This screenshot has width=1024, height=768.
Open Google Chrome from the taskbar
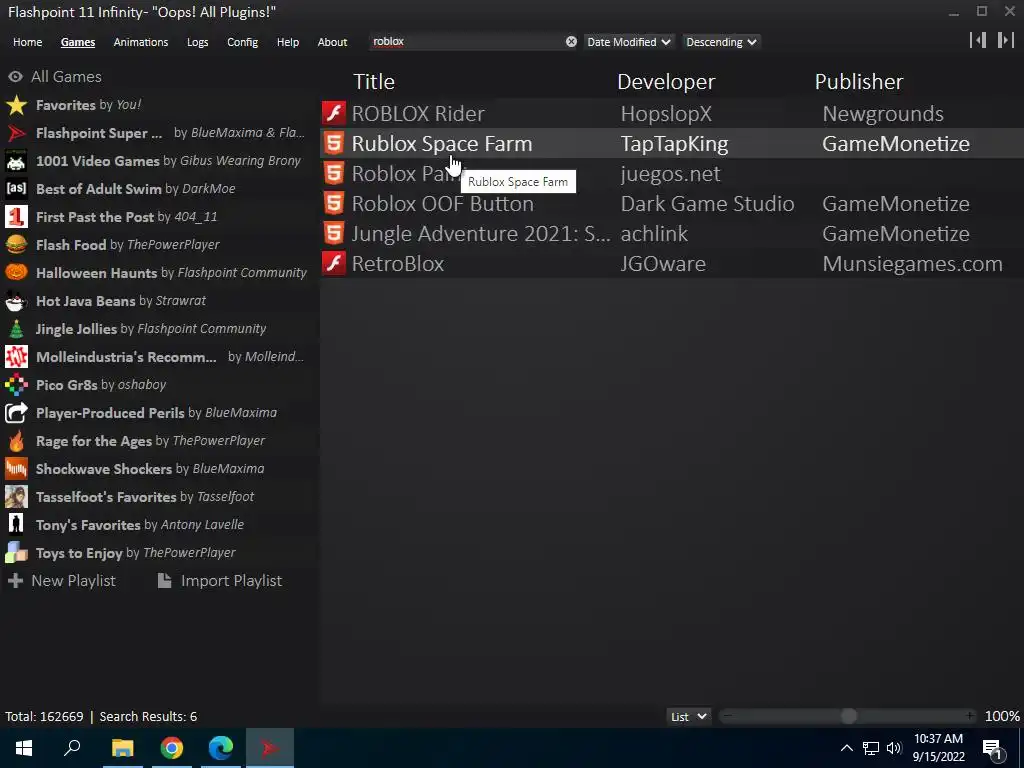[172, 748]
